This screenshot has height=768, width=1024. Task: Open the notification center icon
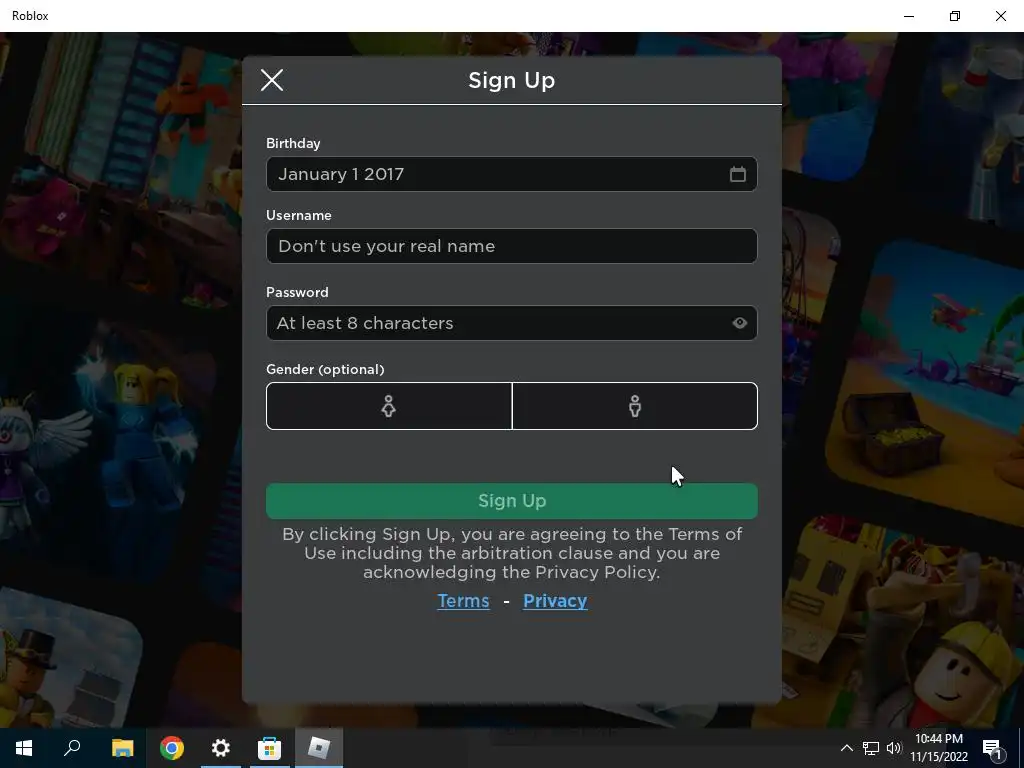[992, 748]
